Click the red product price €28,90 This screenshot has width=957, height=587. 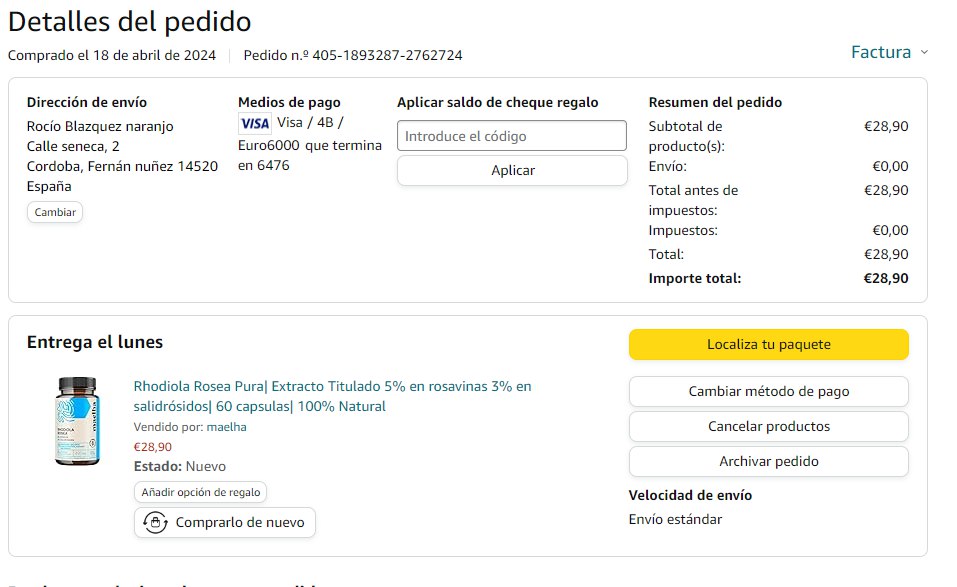click(x=152, y=447)
